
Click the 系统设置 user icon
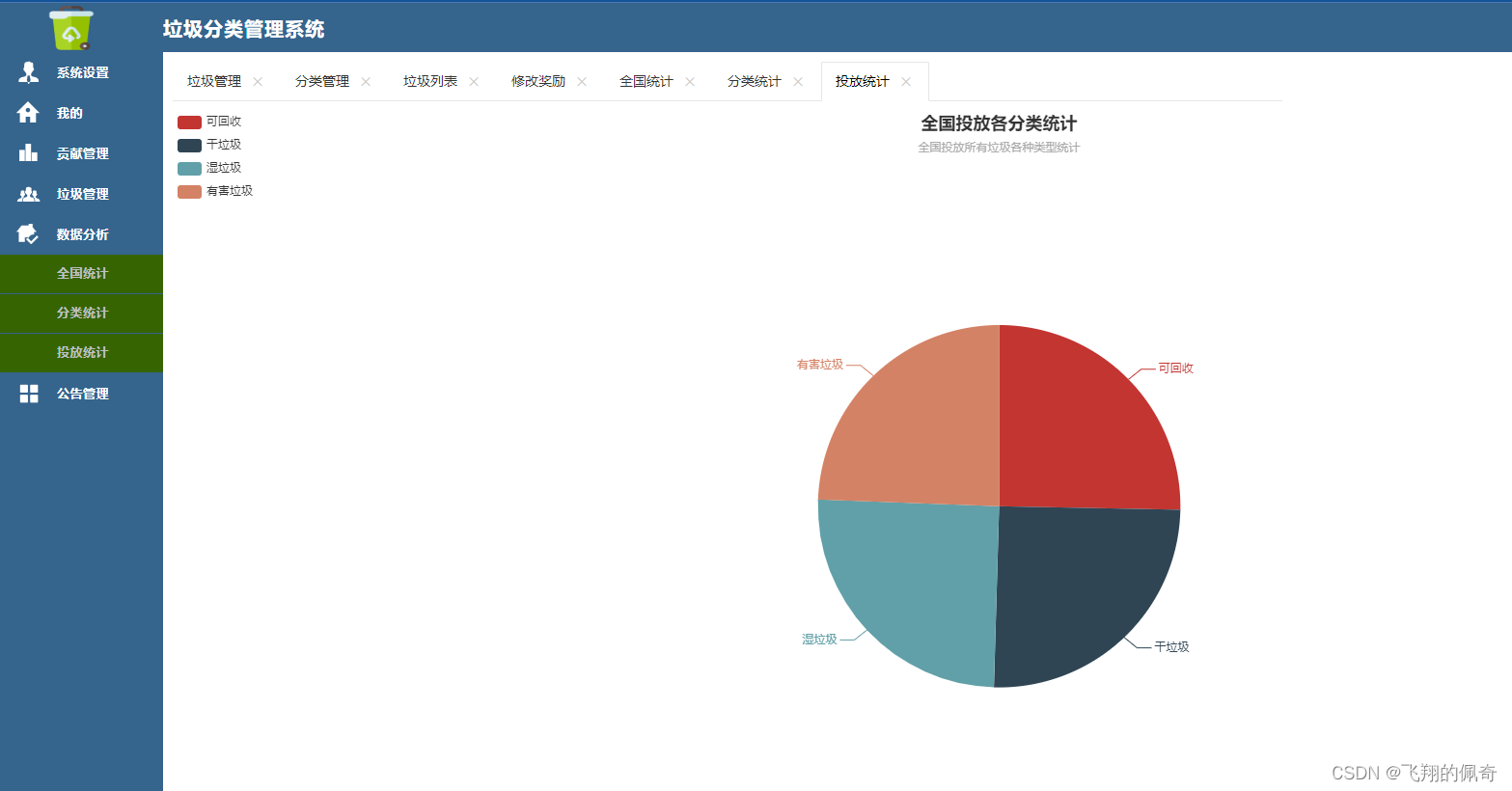click(29, 72)
